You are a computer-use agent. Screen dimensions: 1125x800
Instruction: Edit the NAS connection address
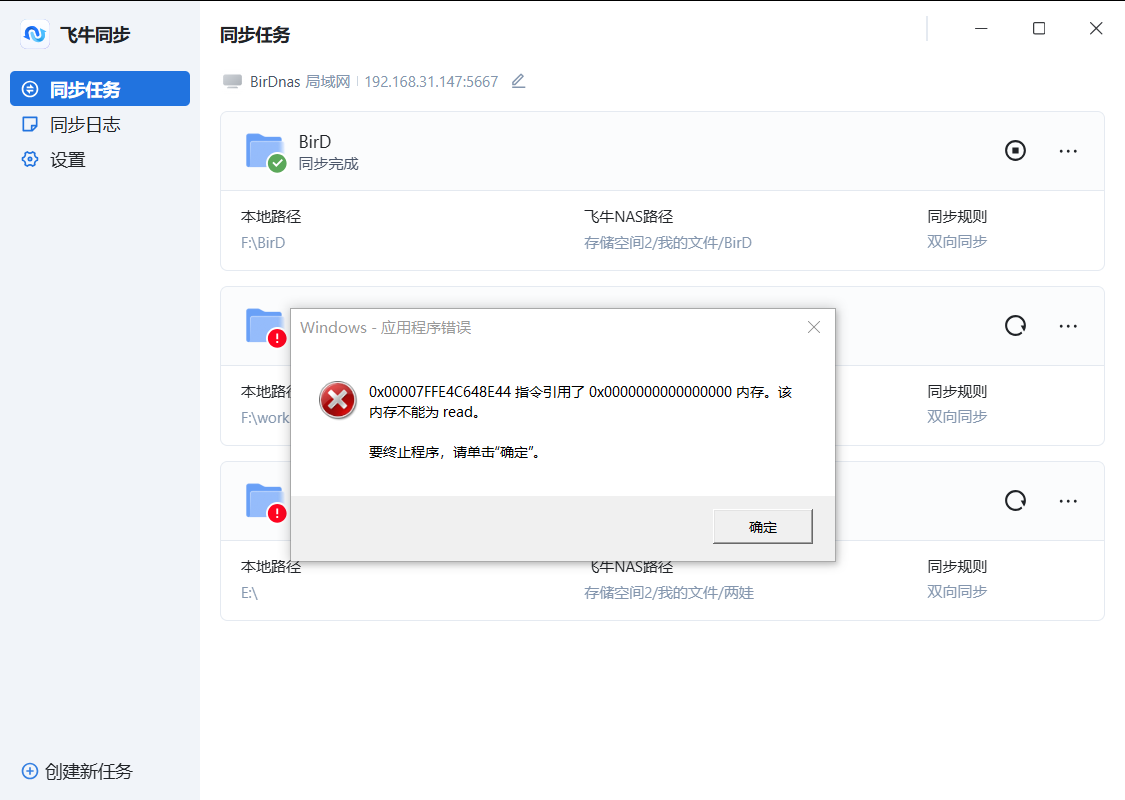pos(518,81)
